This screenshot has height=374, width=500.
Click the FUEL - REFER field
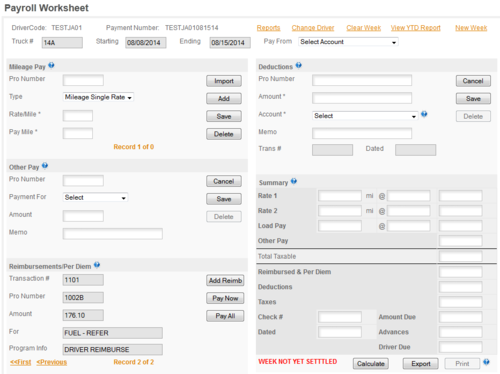pyautogui.click(x=113, y=333)
